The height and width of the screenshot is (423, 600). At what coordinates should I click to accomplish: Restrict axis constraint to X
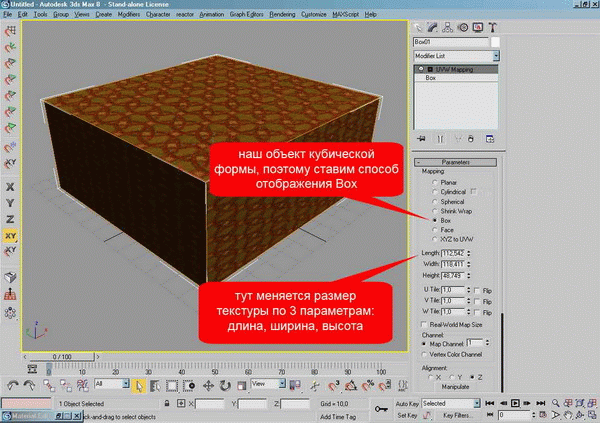(x=9, y=187)
